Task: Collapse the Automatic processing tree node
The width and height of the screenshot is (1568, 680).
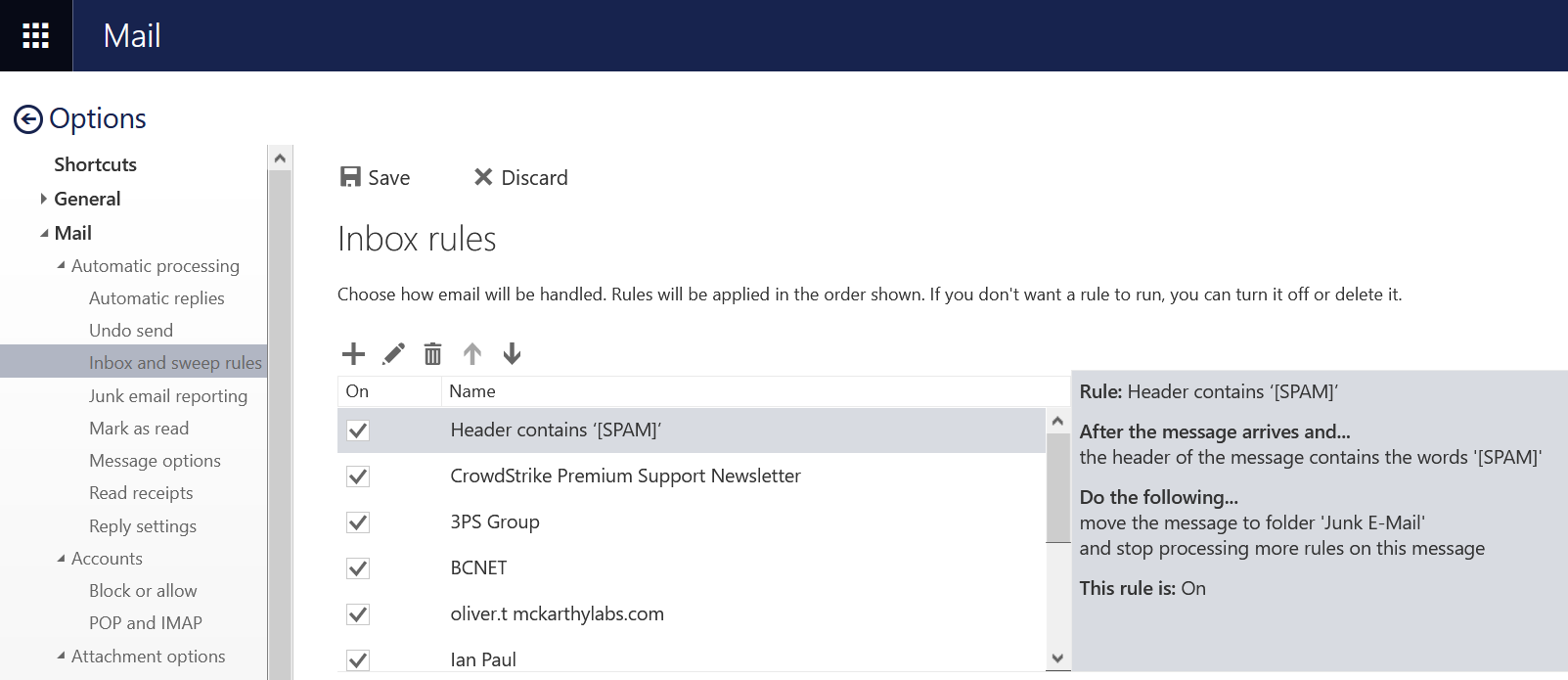Action: coord(62,266)
